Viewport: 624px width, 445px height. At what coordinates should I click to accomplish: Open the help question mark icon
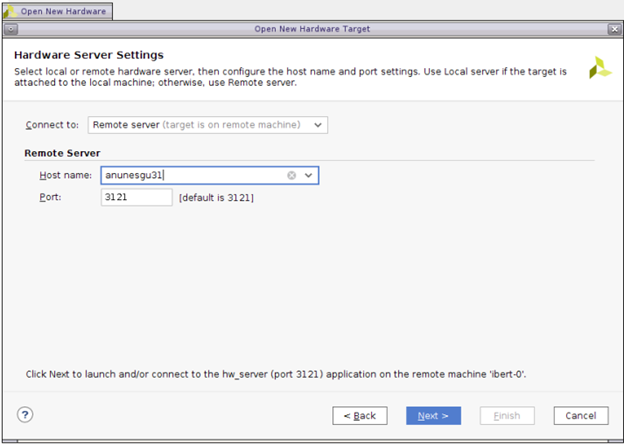[x=26, y=414]
